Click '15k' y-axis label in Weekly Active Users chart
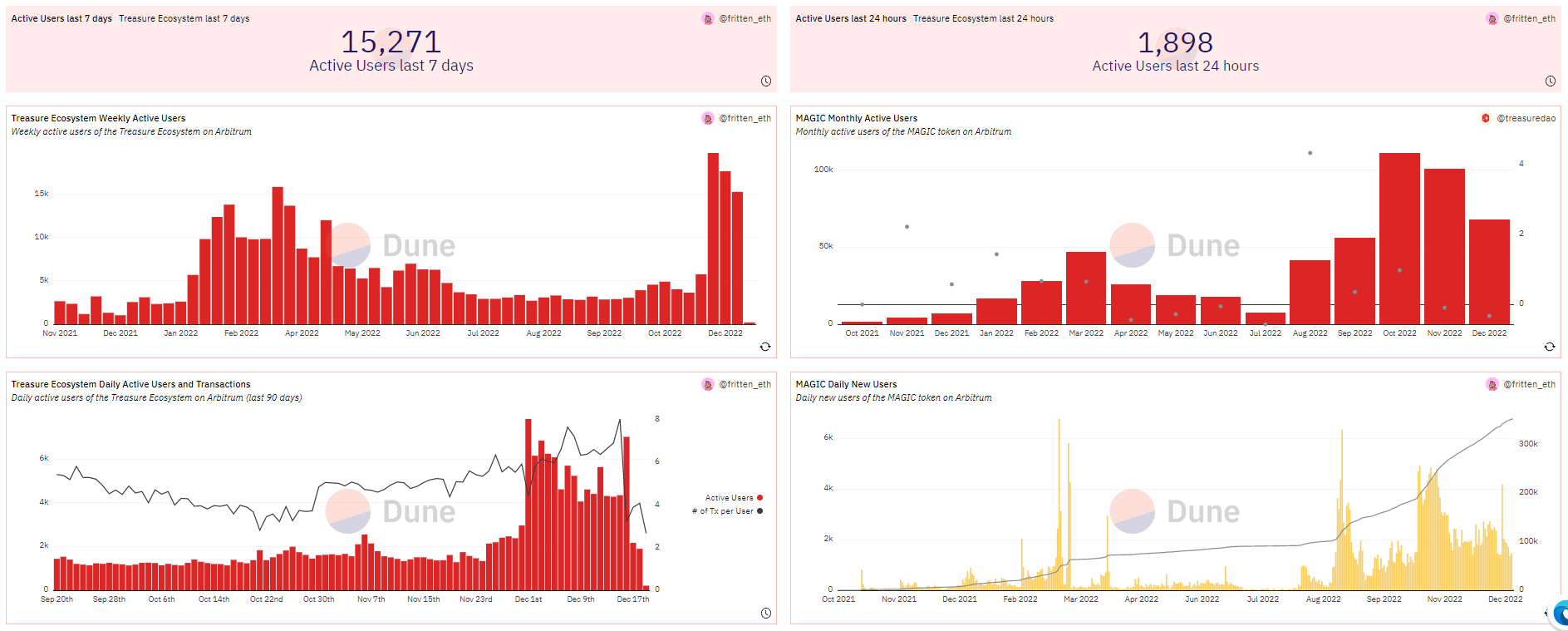Viewport: 1568px width, 631px height. 42,194
